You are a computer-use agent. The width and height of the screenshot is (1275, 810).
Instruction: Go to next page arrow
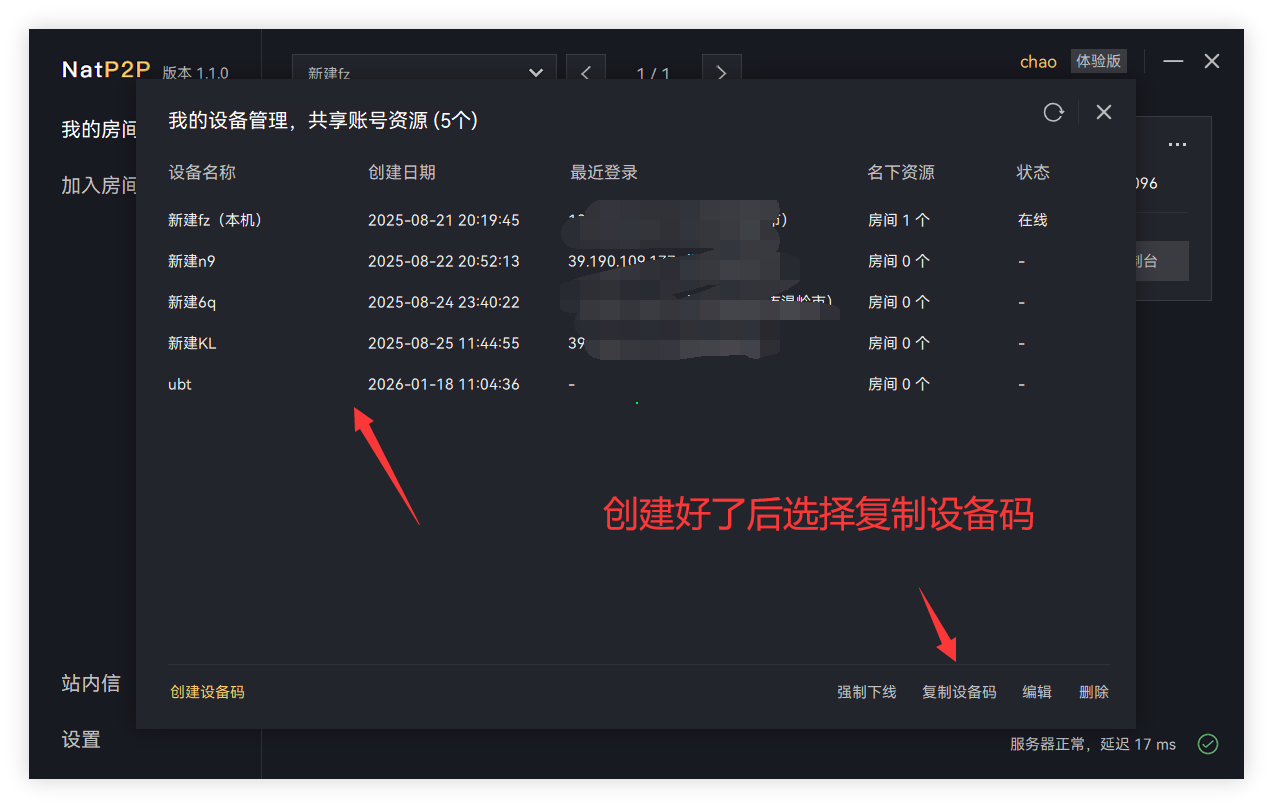[x=721, y=73]
